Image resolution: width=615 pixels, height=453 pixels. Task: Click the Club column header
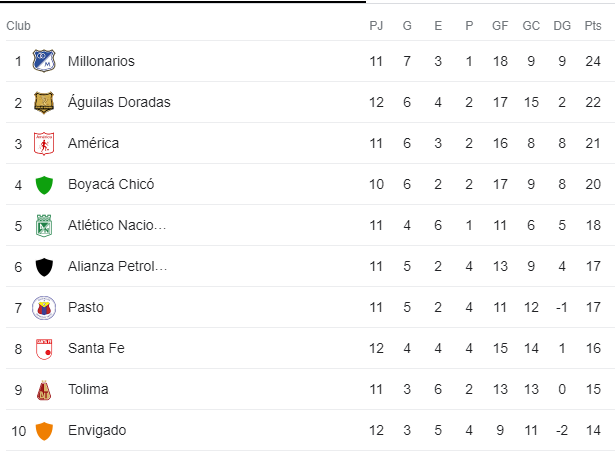click(18, 25)
